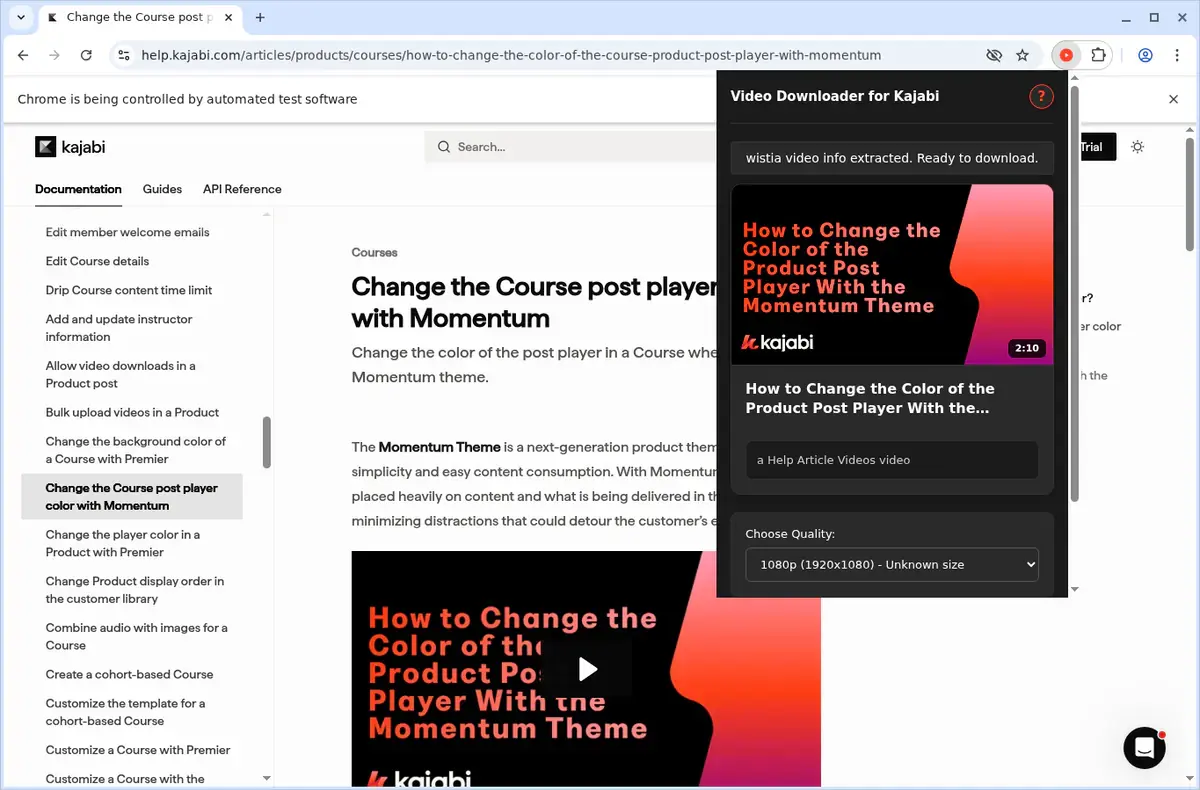Open the Chrome three-dot menu
This screenshot has width=1200, height=790.
tap(1177, 56)
